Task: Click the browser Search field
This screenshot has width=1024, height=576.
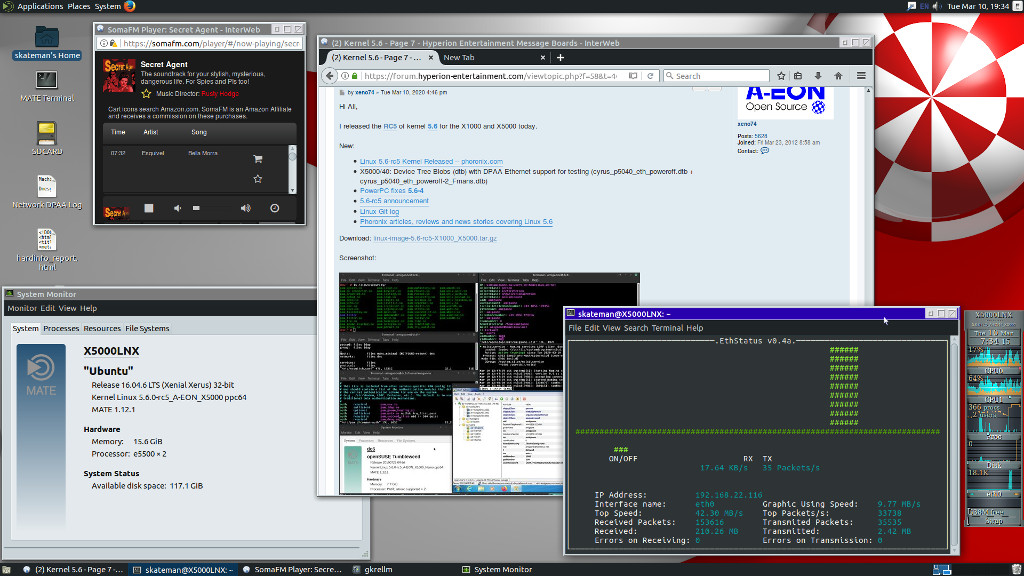Action: pyautogui.click(x=716, y=76)
